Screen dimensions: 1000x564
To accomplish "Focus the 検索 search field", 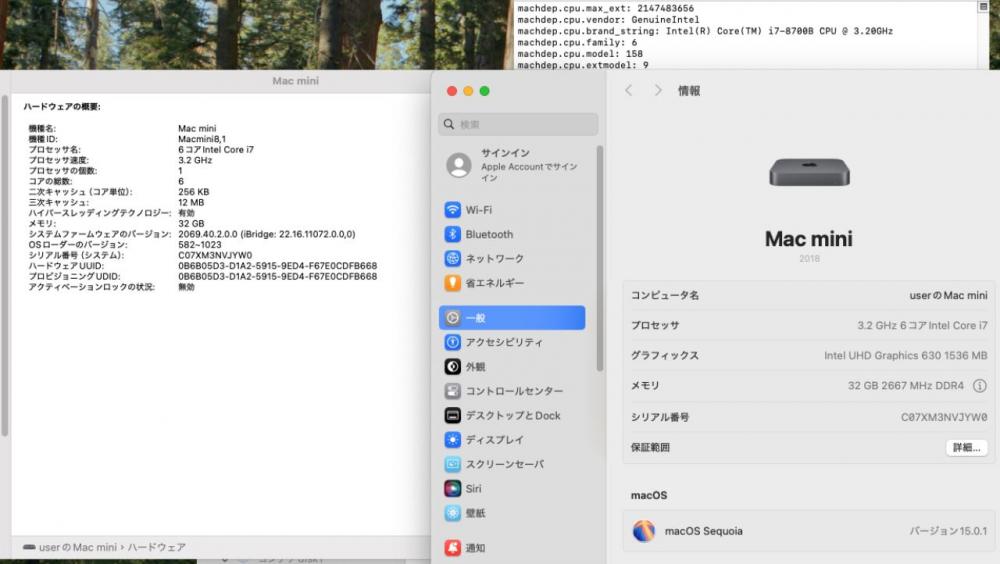I will point(518,124).
